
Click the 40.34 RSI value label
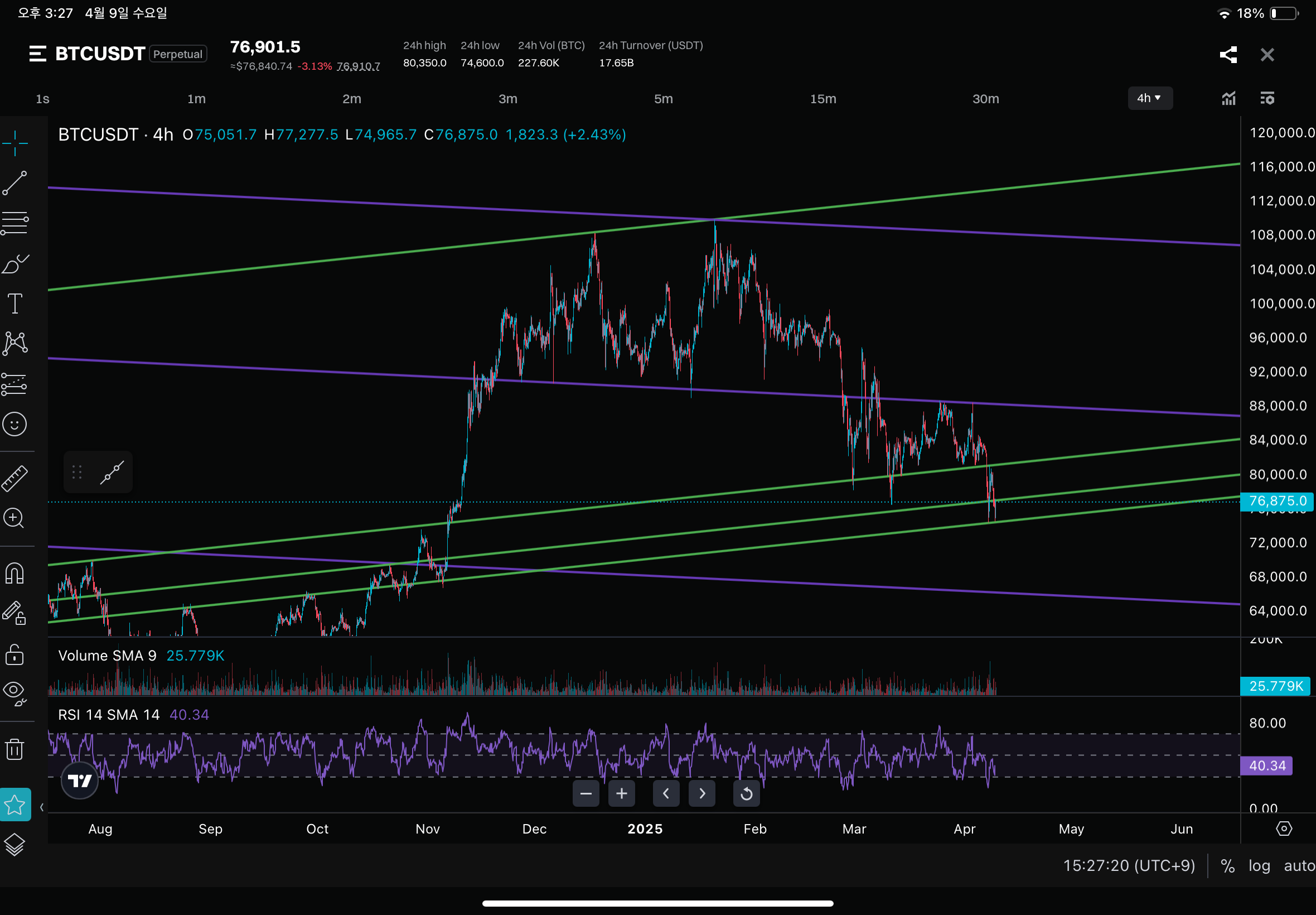coord(1266,765)
